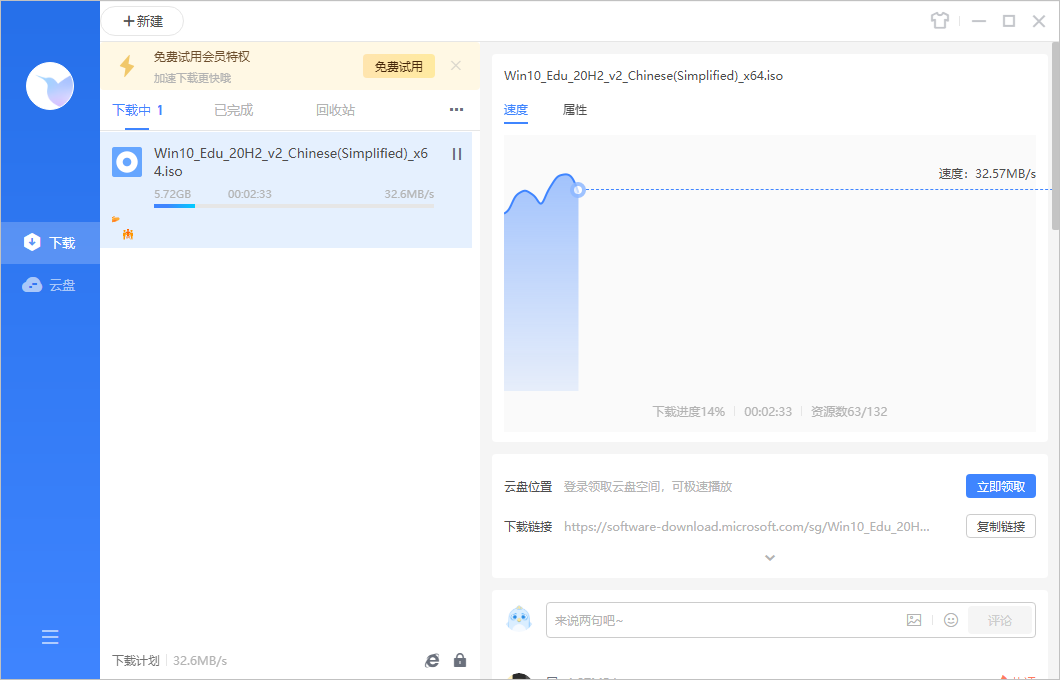Open the emoji picker in comment box
1060x680 pixels.
click(x=951, y=620)
